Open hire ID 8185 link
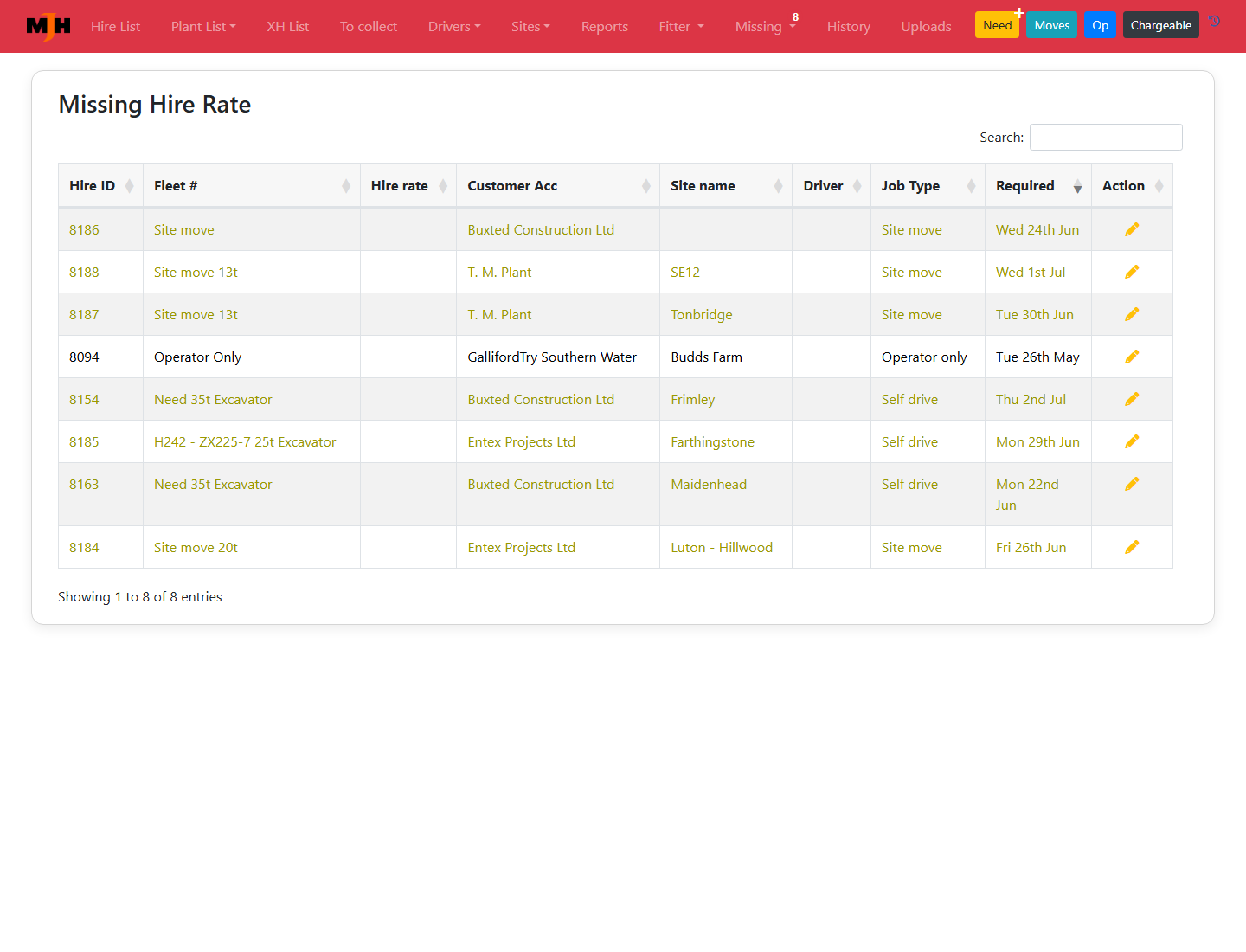 (84, 441)
